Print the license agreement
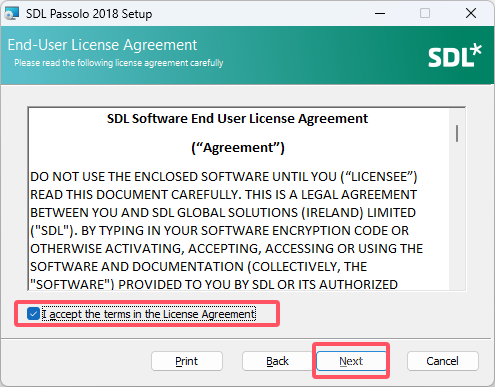This screenshot has height=387, width=495. click(x=187, y=361)
